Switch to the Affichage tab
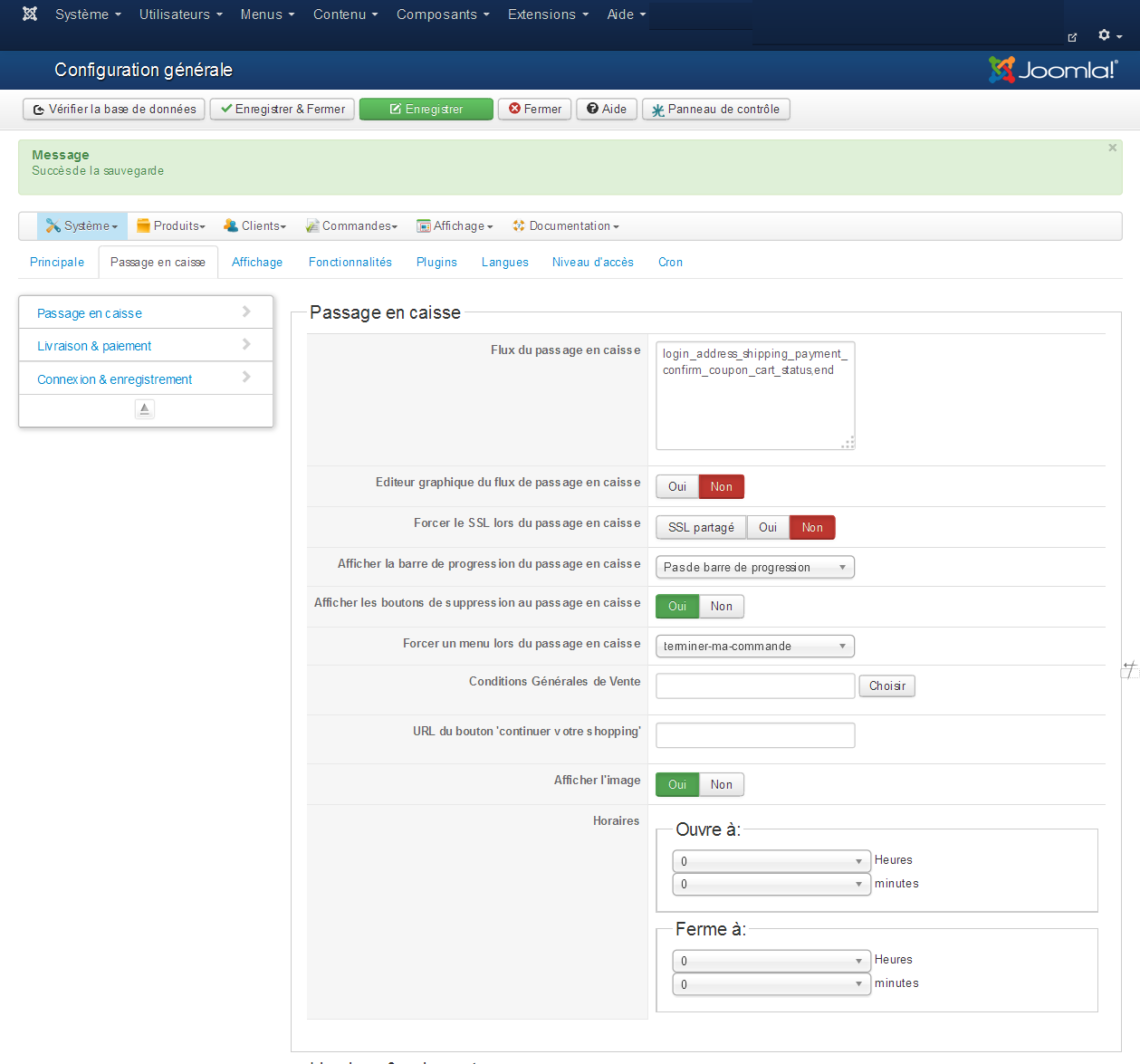 (x=257, y=262)
